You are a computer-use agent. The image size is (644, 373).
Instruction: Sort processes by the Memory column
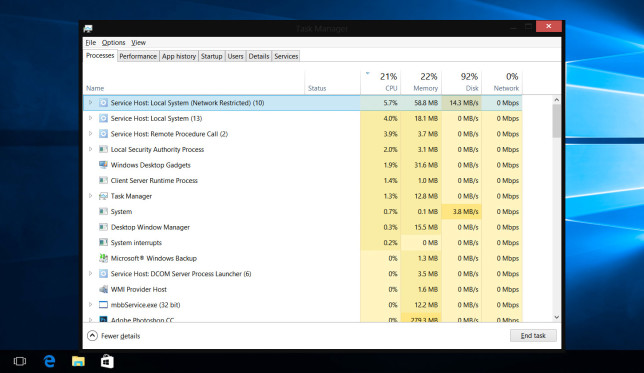click(421, 82)
